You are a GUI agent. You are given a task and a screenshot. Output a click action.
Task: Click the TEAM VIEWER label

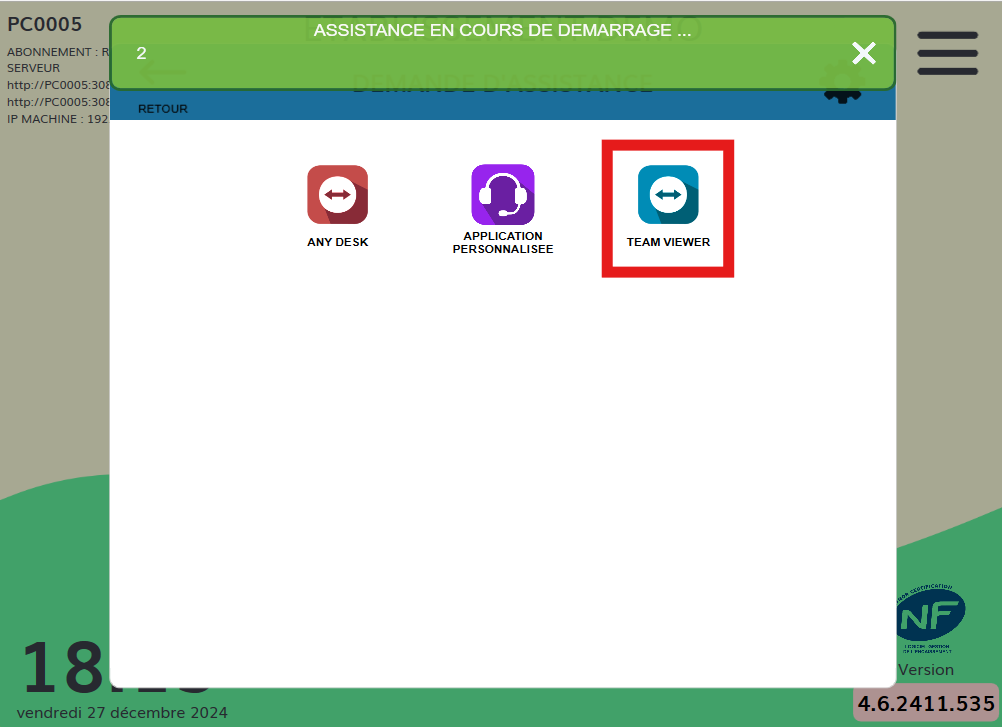pos(668,242)
